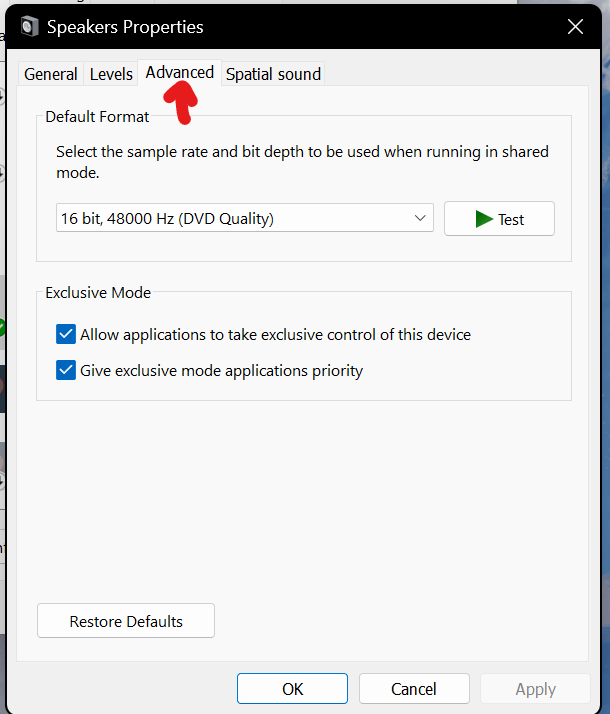610x714 pixels.
Task: Open the Levels tab
Action: [x=111, y=74]
